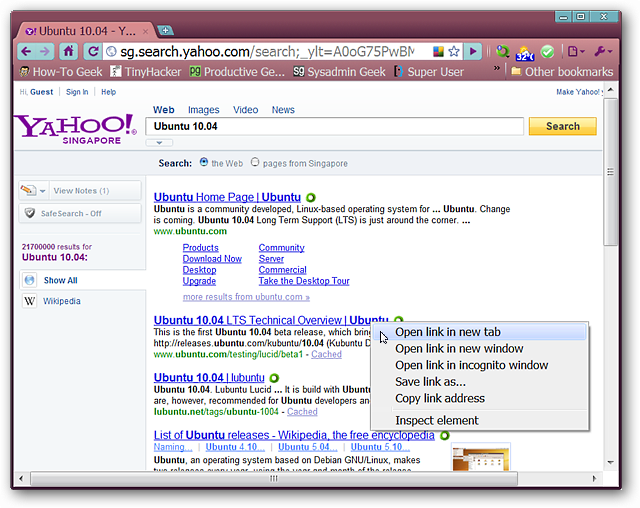Screen dimensions: 640x508
Task: Click the green circle beside Ubuntu Home Page
Action: [311, 197]
